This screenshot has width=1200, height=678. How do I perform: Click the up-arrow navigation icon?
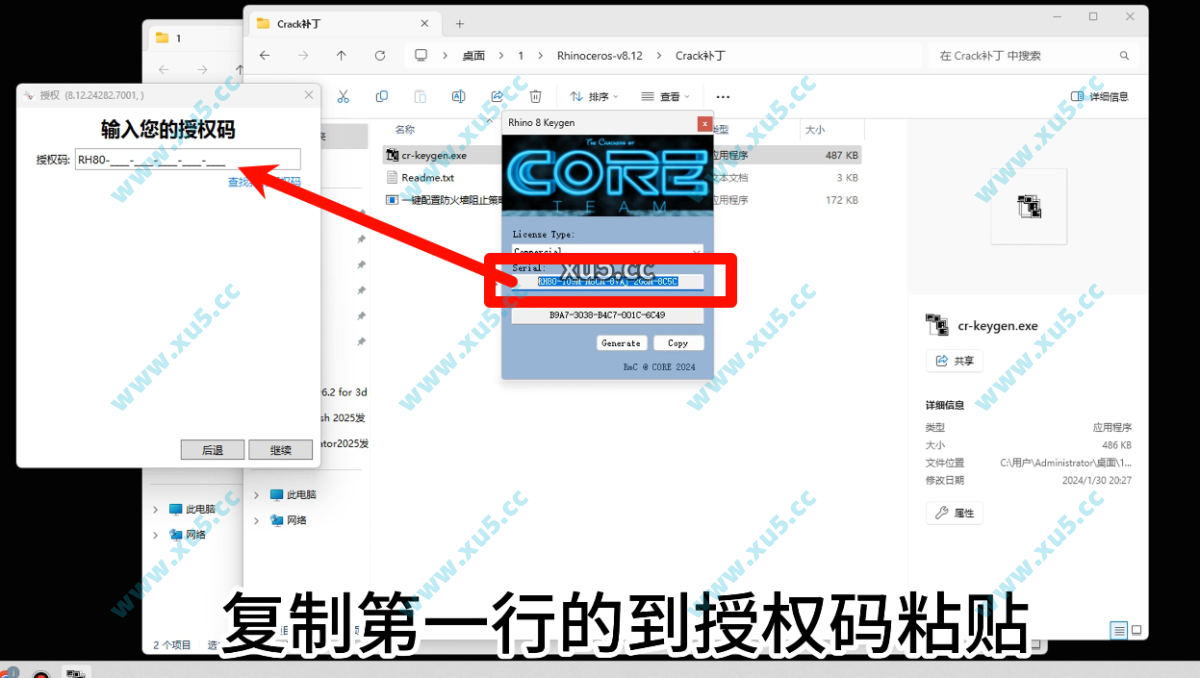click(x=342, y=55)
